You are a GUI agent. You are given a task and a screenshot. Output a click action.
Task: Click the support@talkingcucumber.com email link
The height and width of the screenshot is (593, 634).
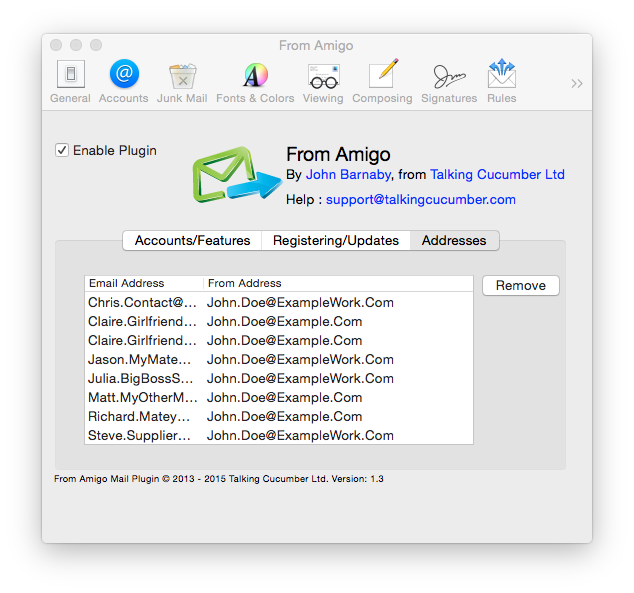point(421,200)
